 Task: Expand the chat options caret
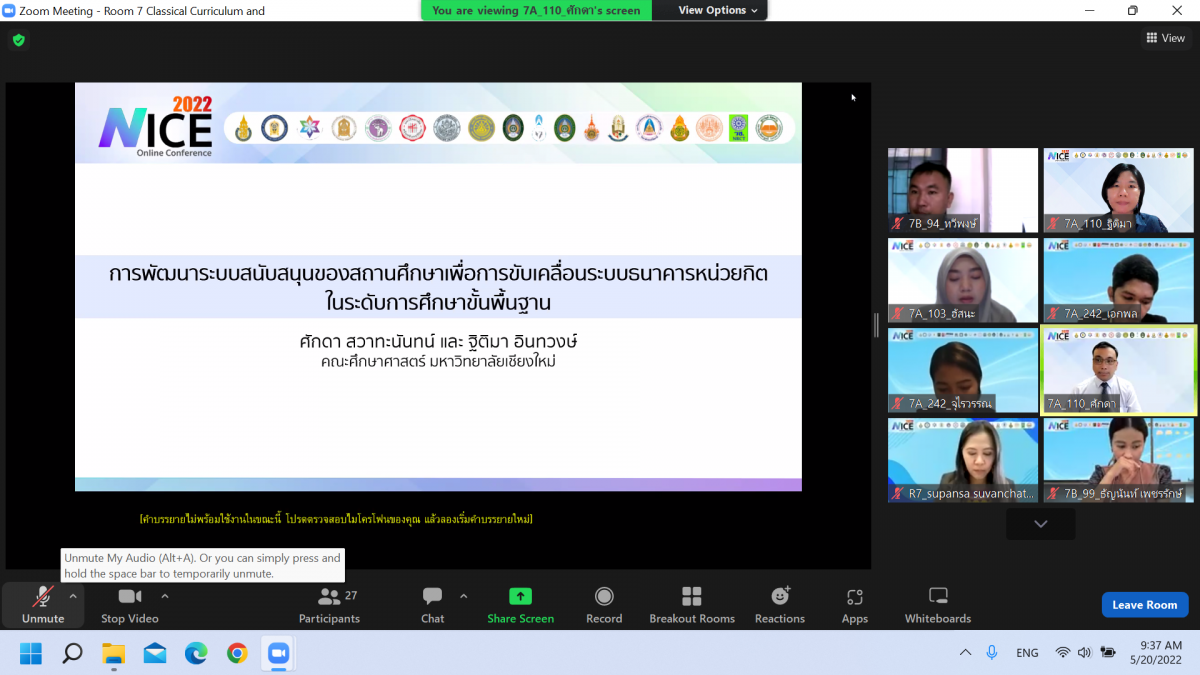click(463, 596)
